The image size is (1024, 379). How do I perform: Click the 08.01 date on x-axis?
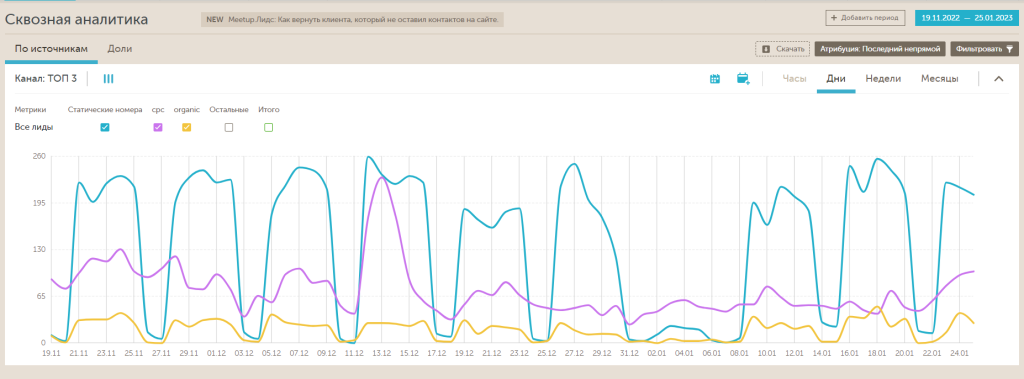(x=739, y=353)
